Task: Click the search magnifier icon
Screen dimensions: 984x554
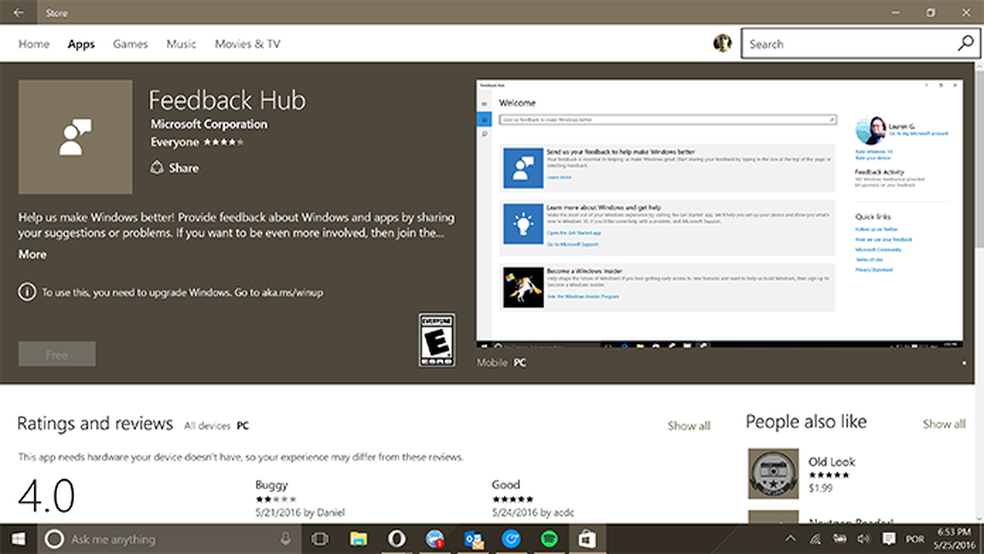Action: [966, 43]
